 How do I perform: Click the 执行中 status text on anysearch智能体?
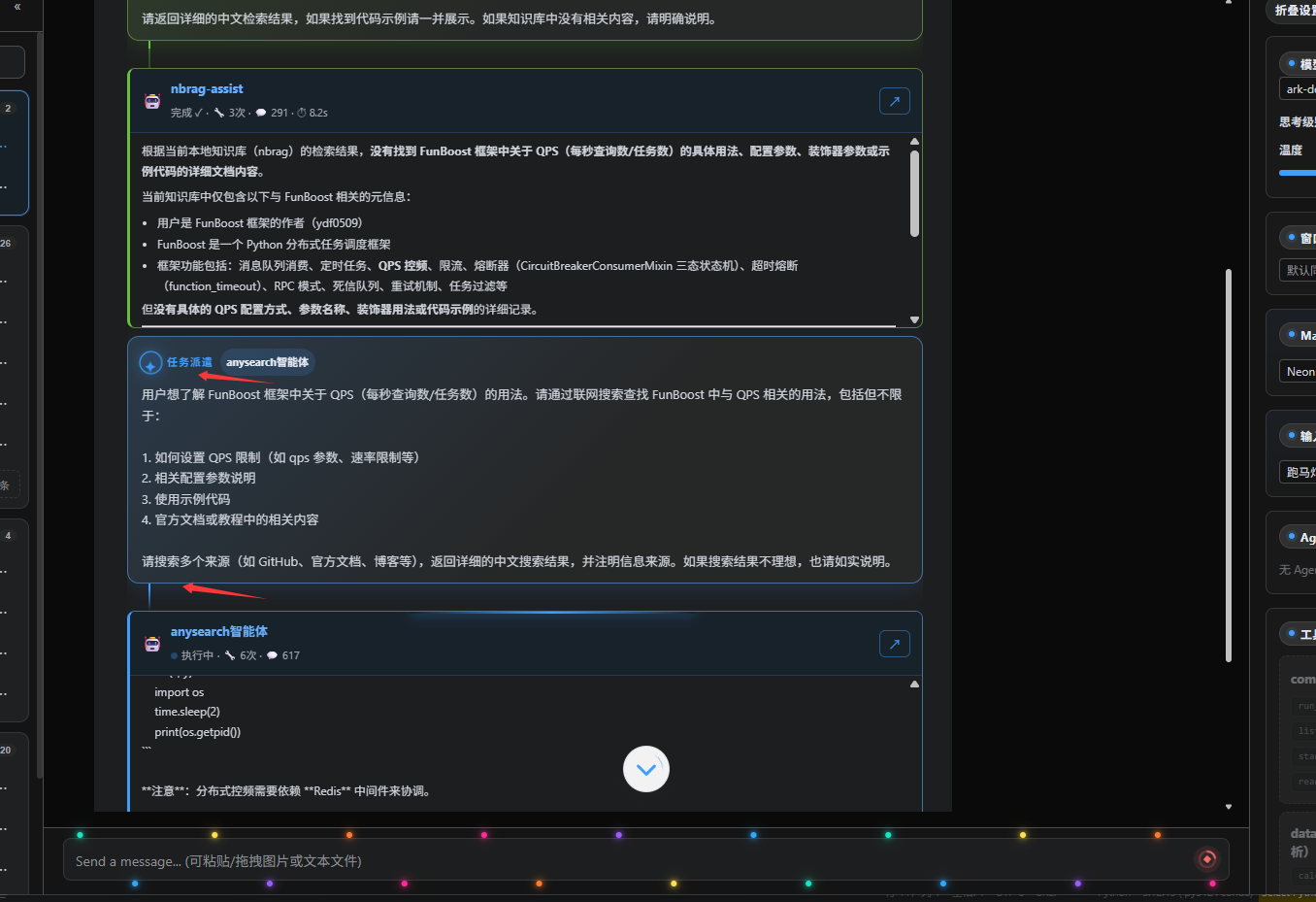pos(197,655)
